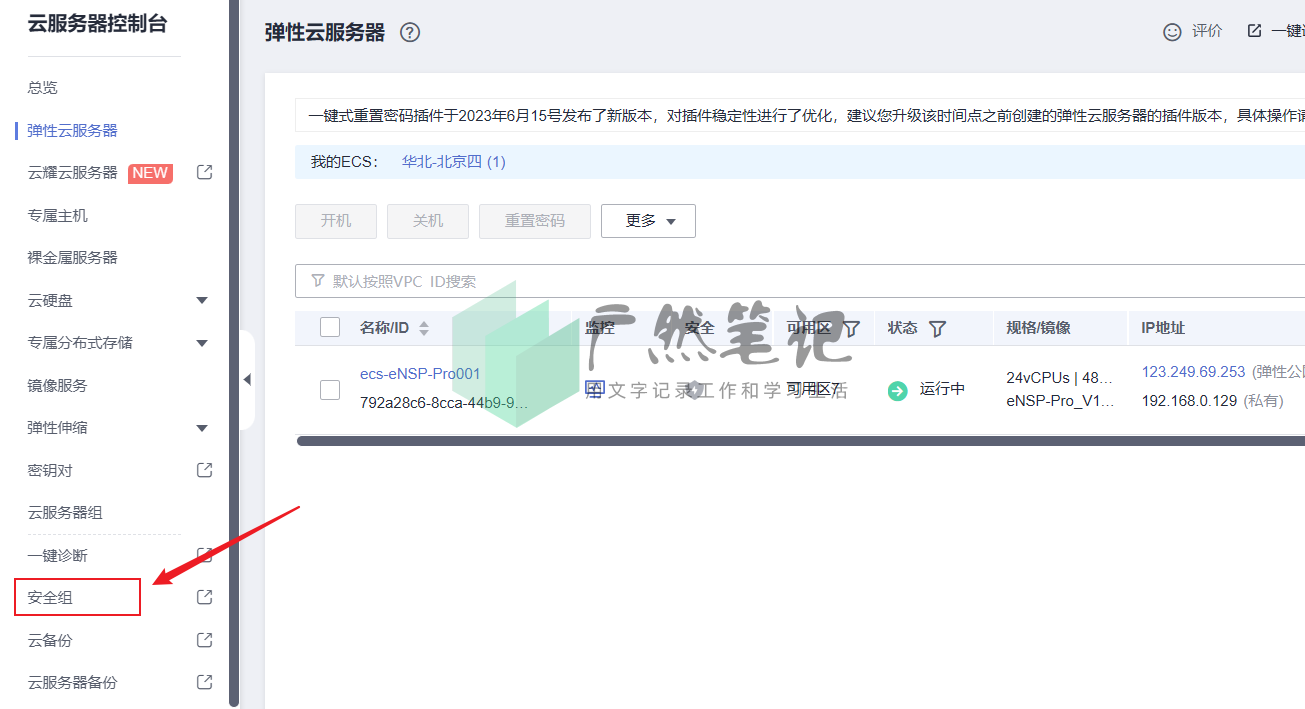The image size is (1305, 709).
Task: Click external link icon at top right
Action: (1254, 31)
